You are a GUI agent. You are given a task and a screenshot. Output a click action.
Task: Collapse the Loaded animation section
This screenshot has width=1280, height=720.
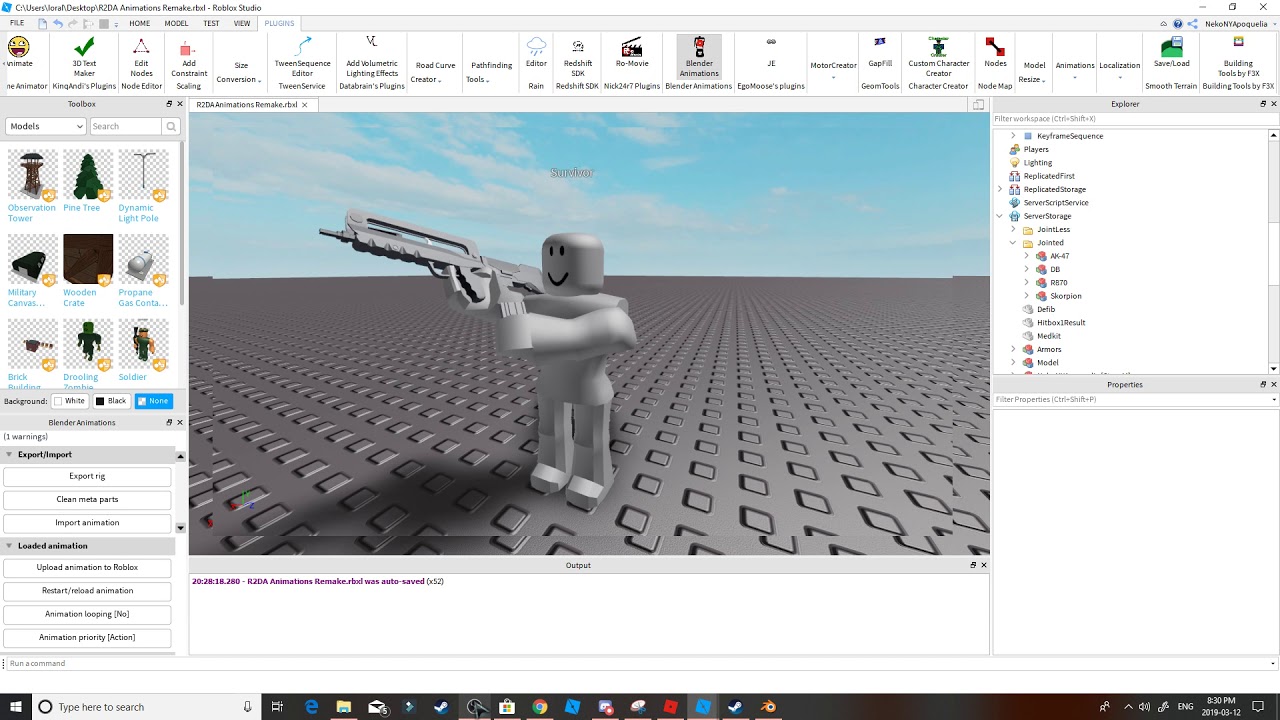click(9, 546)
